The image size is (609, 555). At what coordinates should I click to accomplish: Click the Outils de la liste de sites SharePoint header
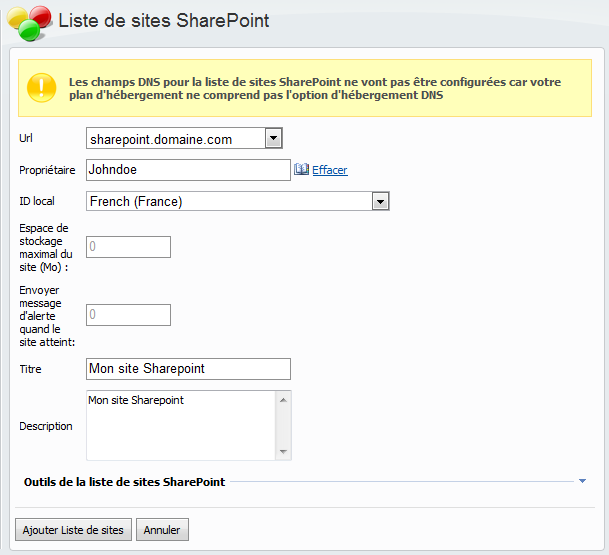pos(124,481)
